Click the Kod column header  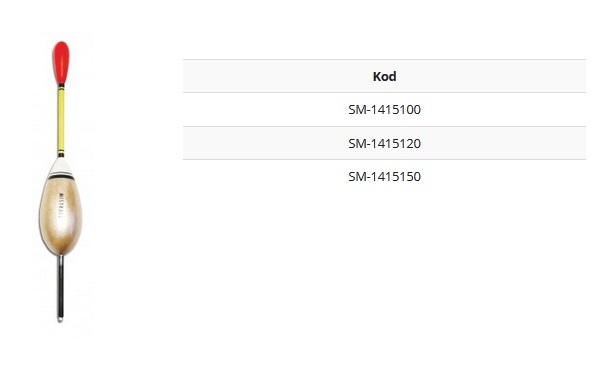pyautogui.click(x=384, y=77)
